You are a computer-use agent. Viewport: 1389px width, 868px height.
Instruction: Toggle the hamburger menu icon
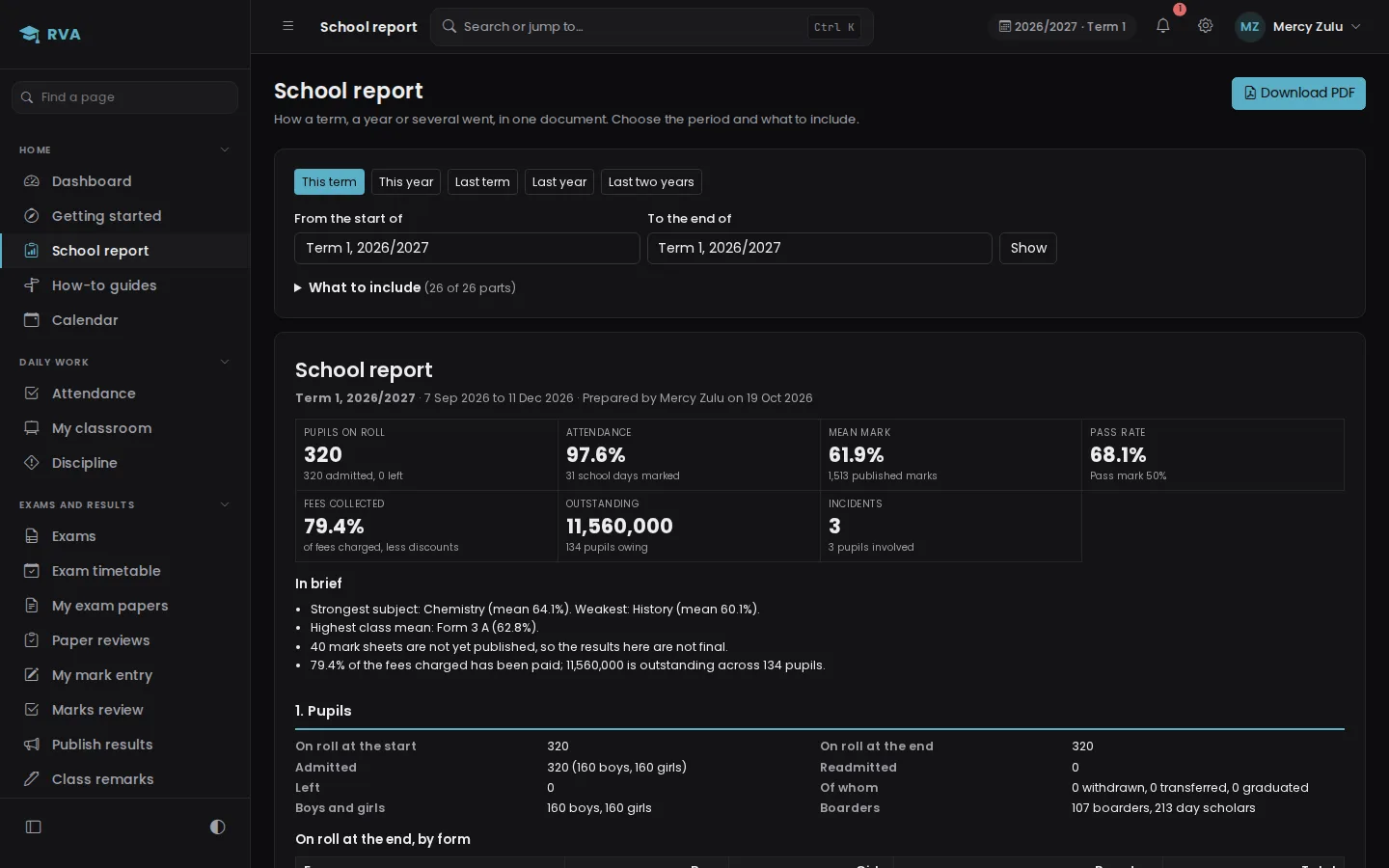[287, 26]
